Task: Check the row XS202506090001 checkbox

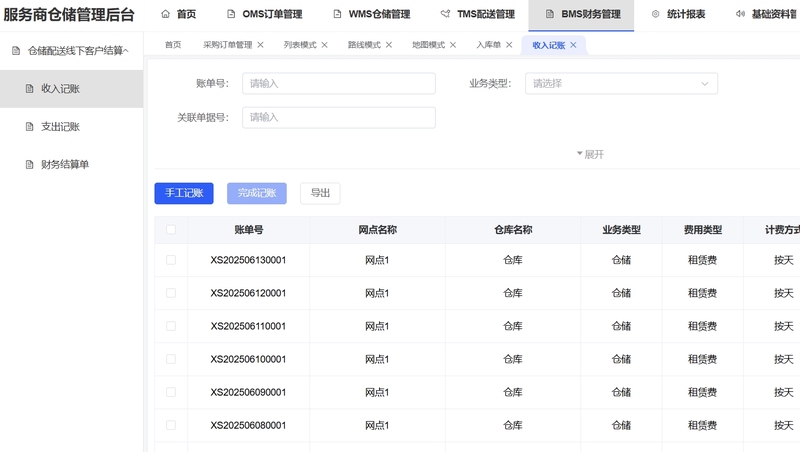Action: click(171, 392)
